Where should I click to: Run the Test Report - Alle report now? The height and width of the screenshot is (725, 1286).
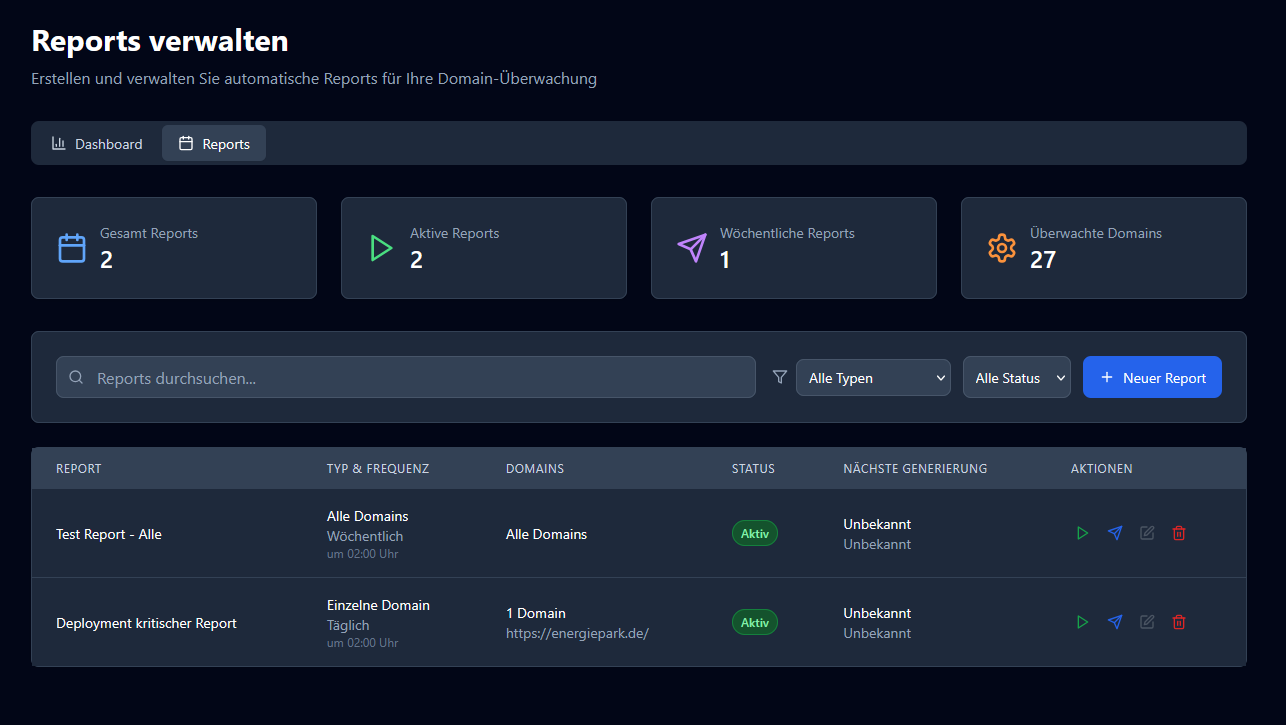[x=1082, y=534]
